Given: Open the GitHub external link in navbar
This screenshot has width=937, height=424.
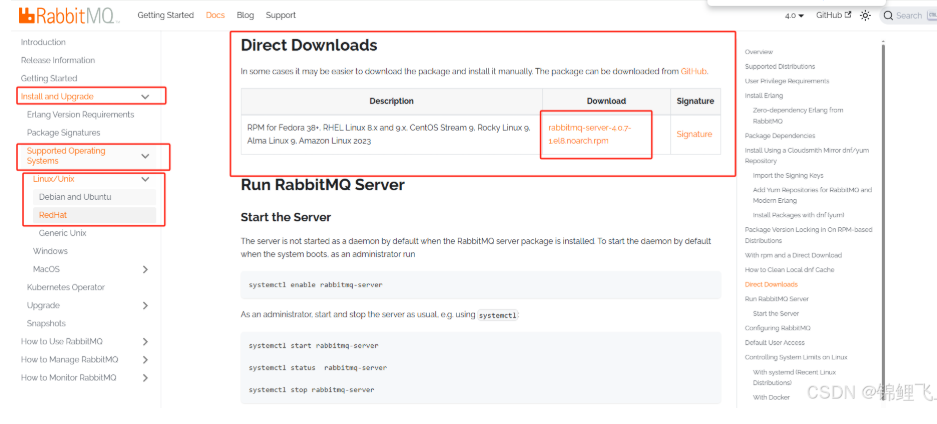Looking at the screenshot, I should pyautogui.click(x=833, y=15).
